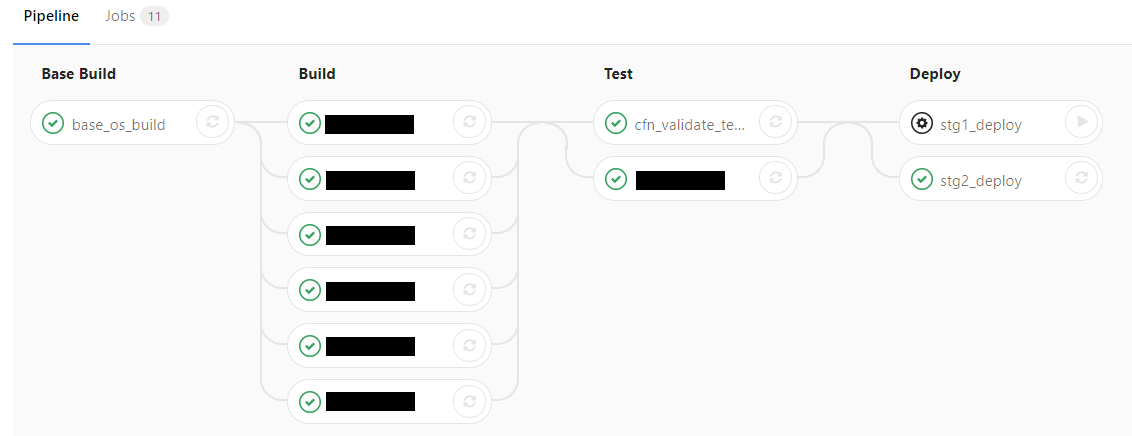This screenshot has height=436, width=1132.
Task: Open the stg2_deploy job
Action: coord(981,181)
